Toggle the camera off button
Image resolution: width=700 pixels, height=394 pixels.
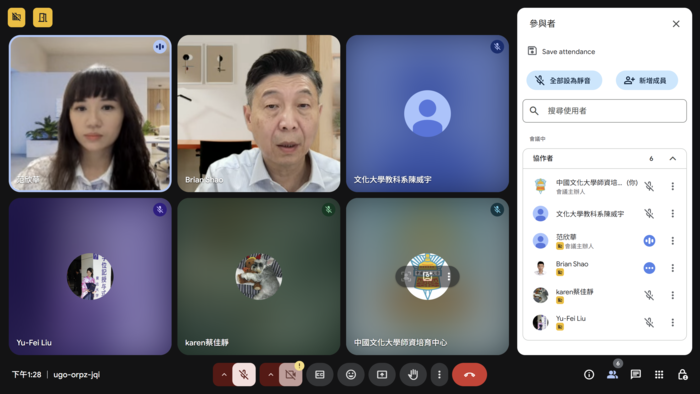290,375
